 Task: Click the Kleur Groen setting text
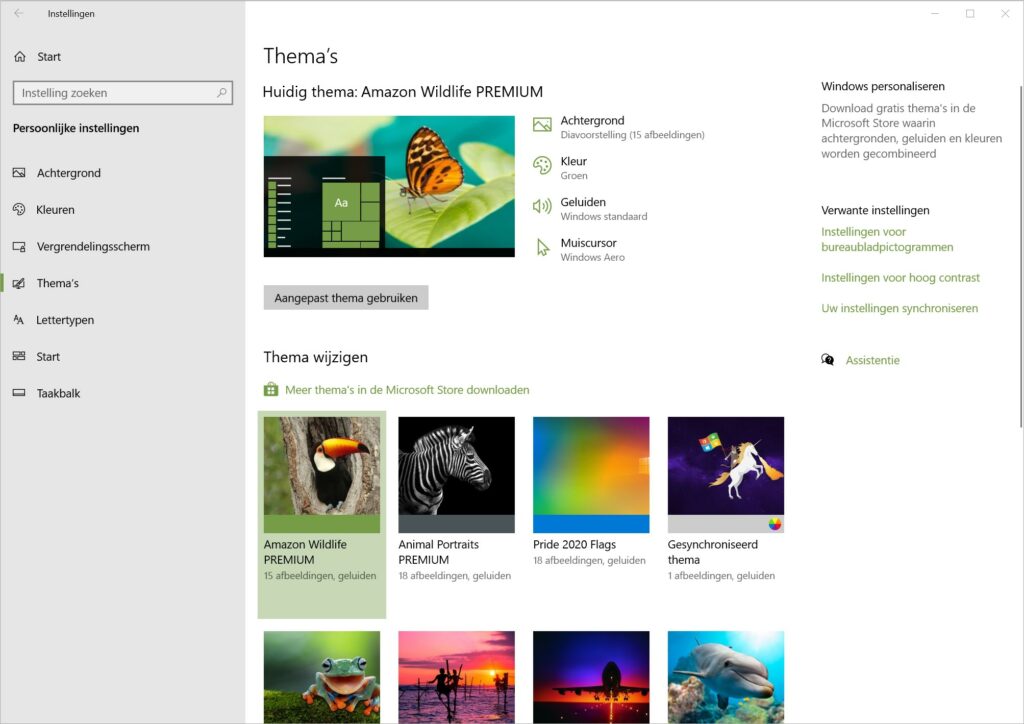tap(573, 168)
